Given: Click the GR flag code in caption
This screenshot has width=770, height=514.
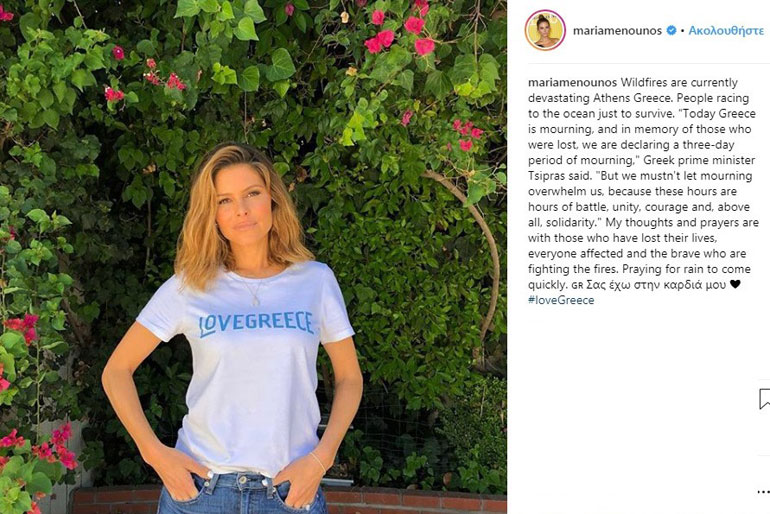Looking at the screenshot, I should point(577,285).
